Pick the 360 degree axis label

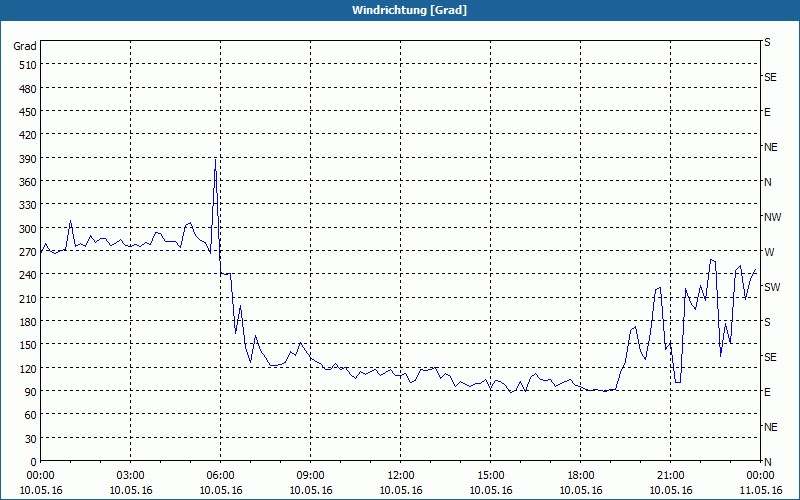(x=28, y=183)
